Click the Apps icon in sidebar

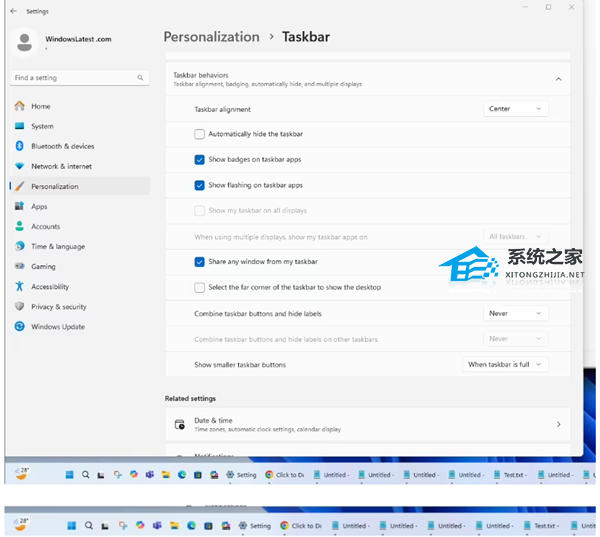tap(20, 206)
